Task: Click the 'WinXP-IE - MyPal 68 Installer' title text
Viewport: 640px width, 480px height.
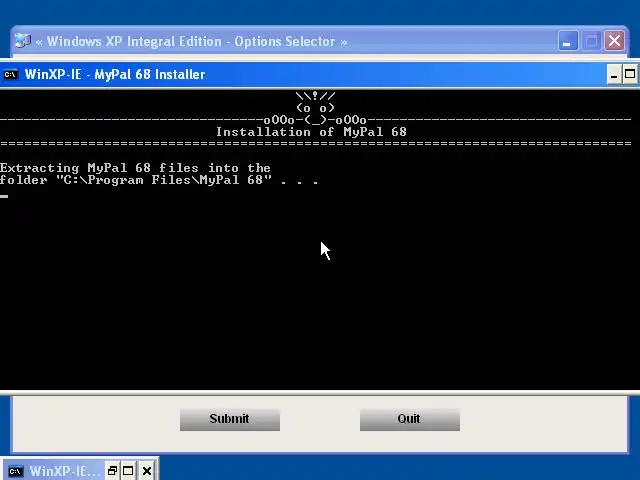Action: pyautogui.click(x=115, y=75)
